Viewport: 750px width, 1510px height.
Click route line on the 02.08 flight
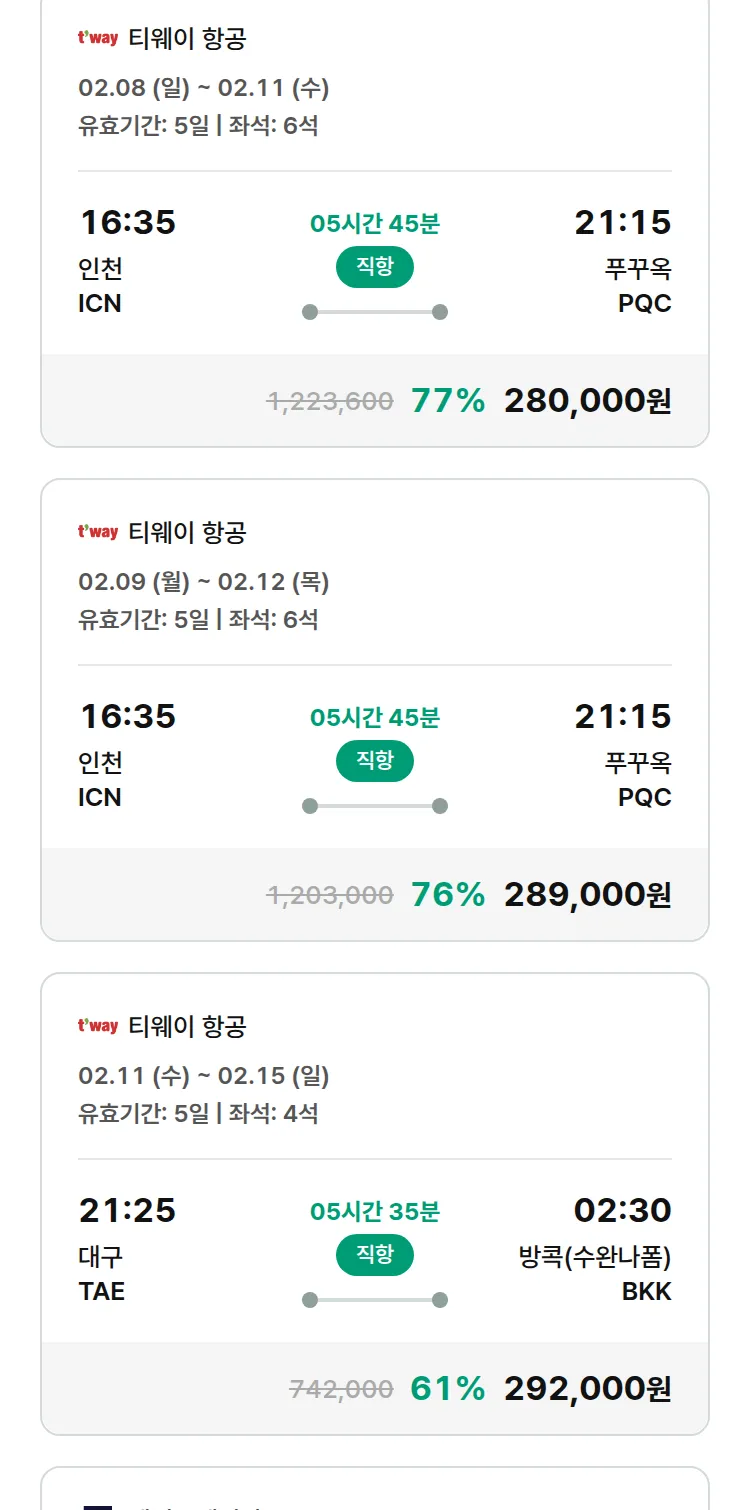[374, 312]
